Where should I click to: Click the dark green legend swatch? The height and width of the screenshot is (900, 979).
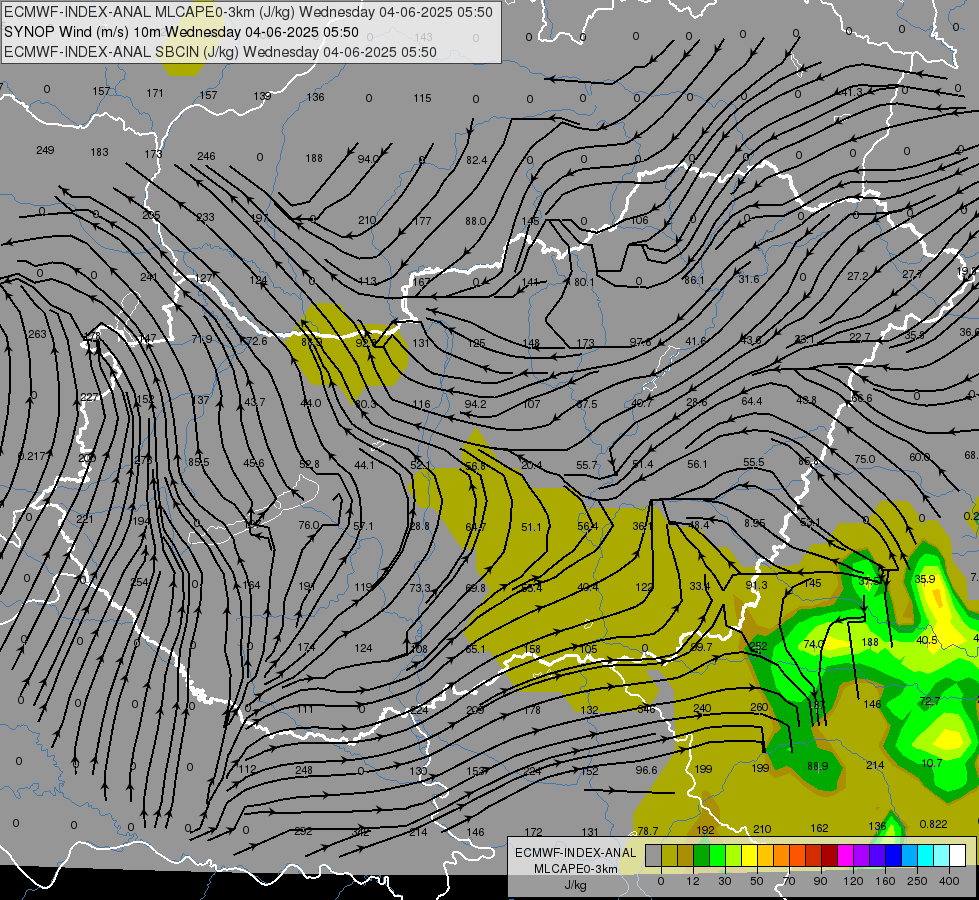[702, 856]
